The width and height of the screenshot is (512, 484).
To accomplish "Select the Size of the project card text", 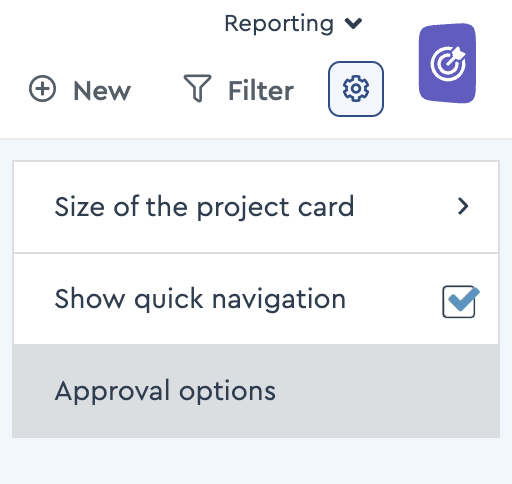I will pyautogui.click(x=204, y=207).
